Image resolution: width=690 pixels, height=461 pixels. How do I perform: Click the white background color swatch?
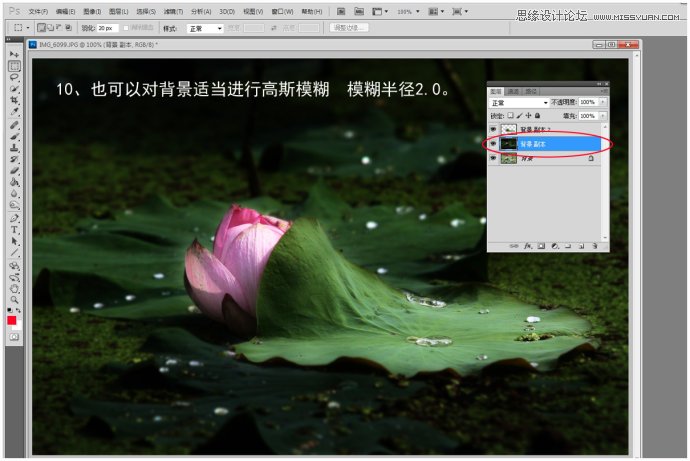tap(18, 326)
